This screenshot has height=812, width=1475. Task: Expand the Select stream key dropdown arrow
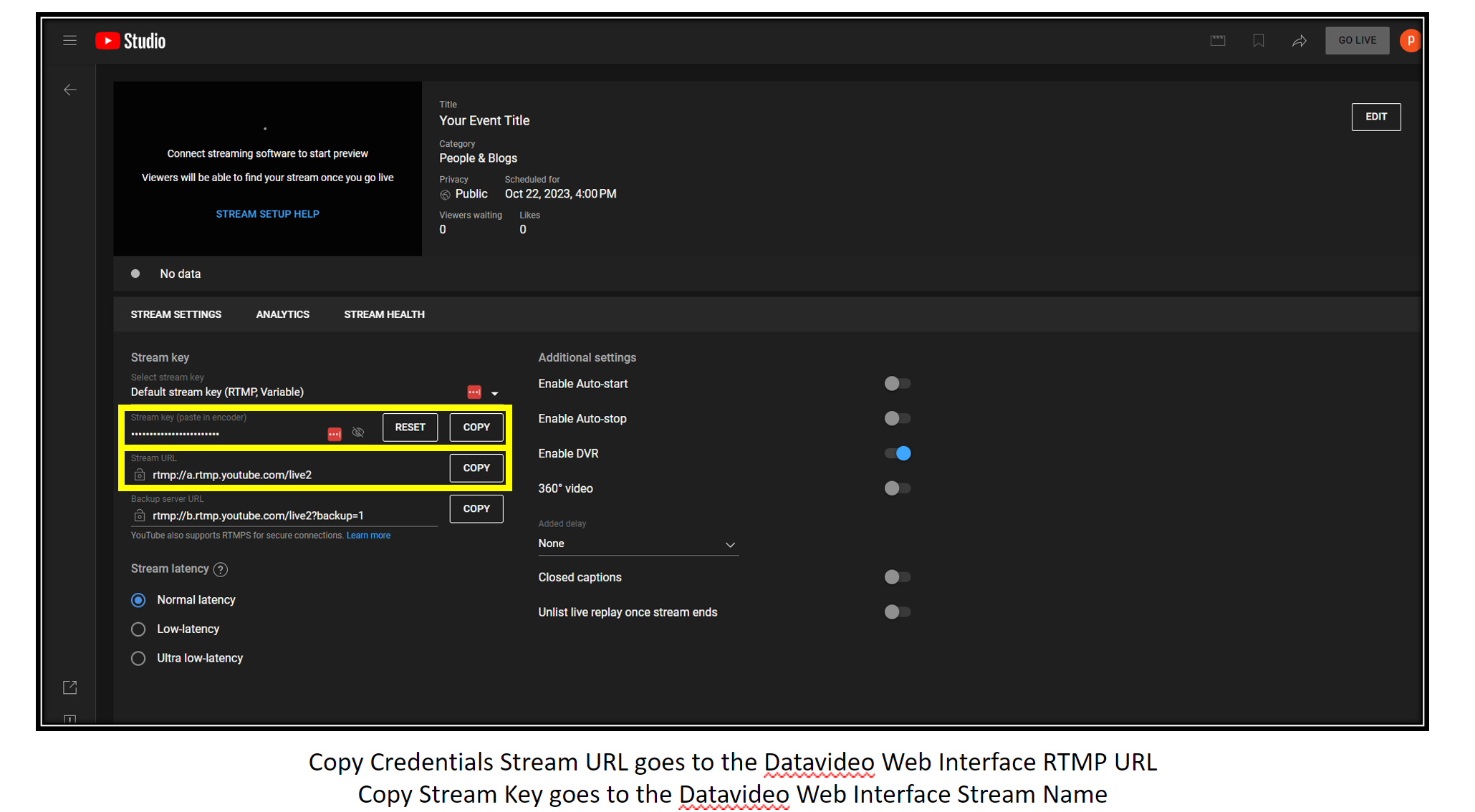click(x=494, y=393)
